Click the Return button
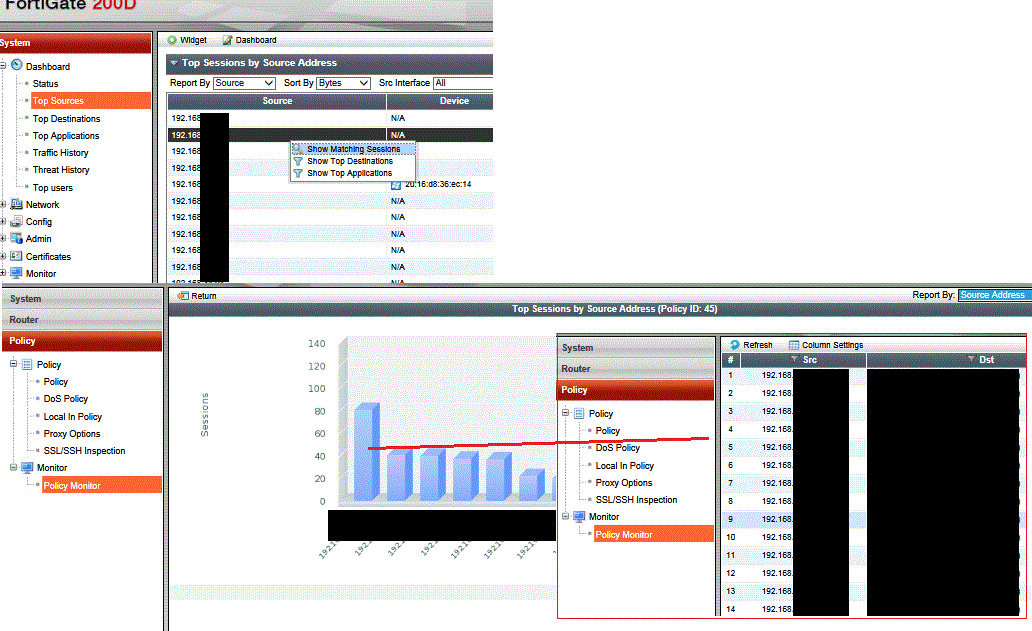This screenshot has width=1032, height=631. [x=197, y=296]
